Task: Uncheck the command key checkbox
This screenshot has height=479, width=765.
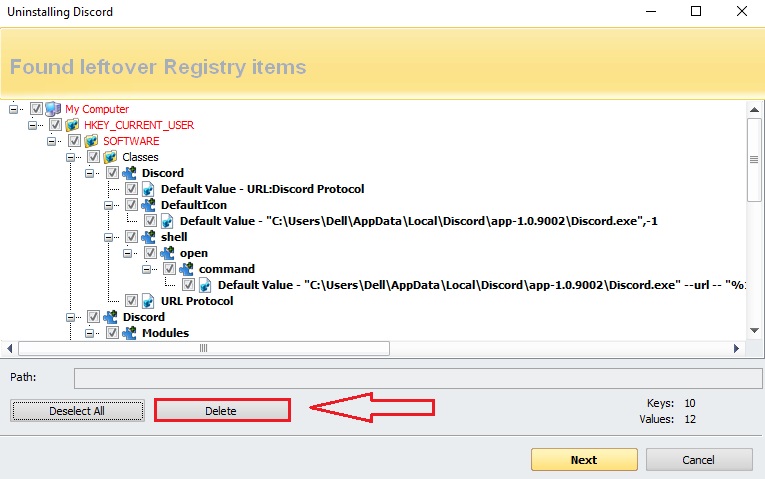Action: [169, 269]
